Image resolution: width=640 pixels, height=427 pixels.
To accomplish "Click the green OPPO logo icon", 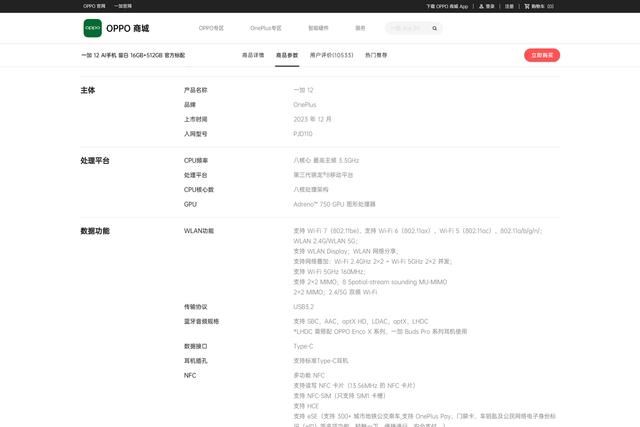I will click(x=93, y=28).
